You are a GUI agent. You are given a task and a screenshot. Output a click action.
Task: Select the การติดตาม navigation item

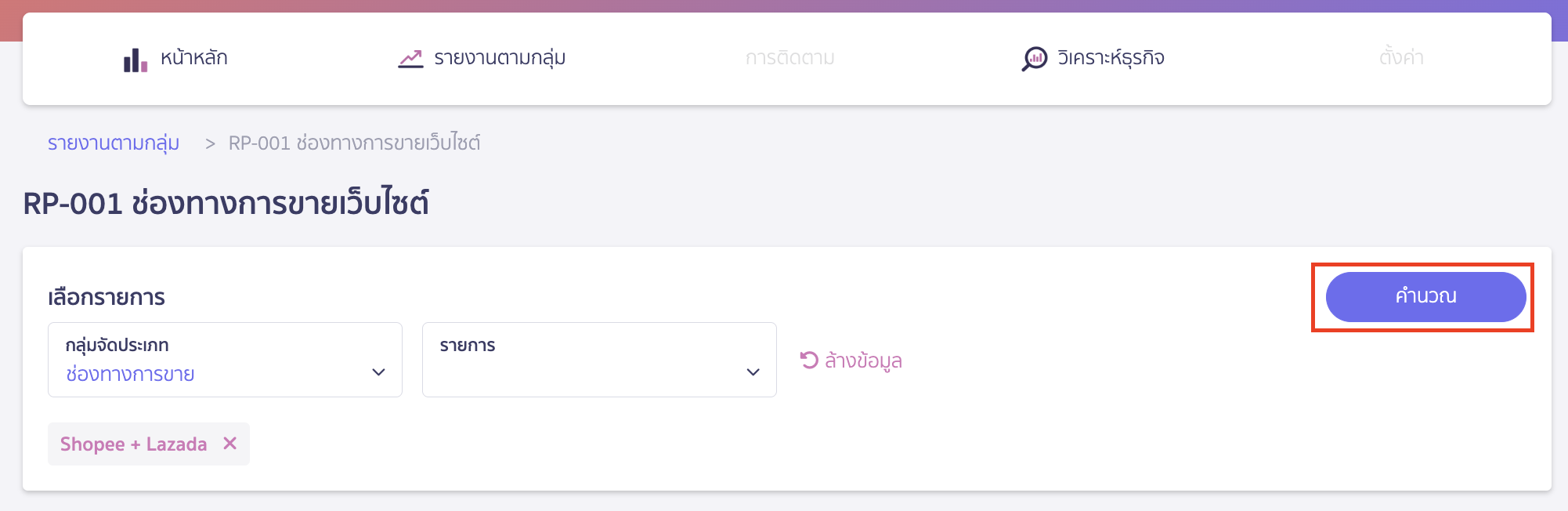coord(789,58)
